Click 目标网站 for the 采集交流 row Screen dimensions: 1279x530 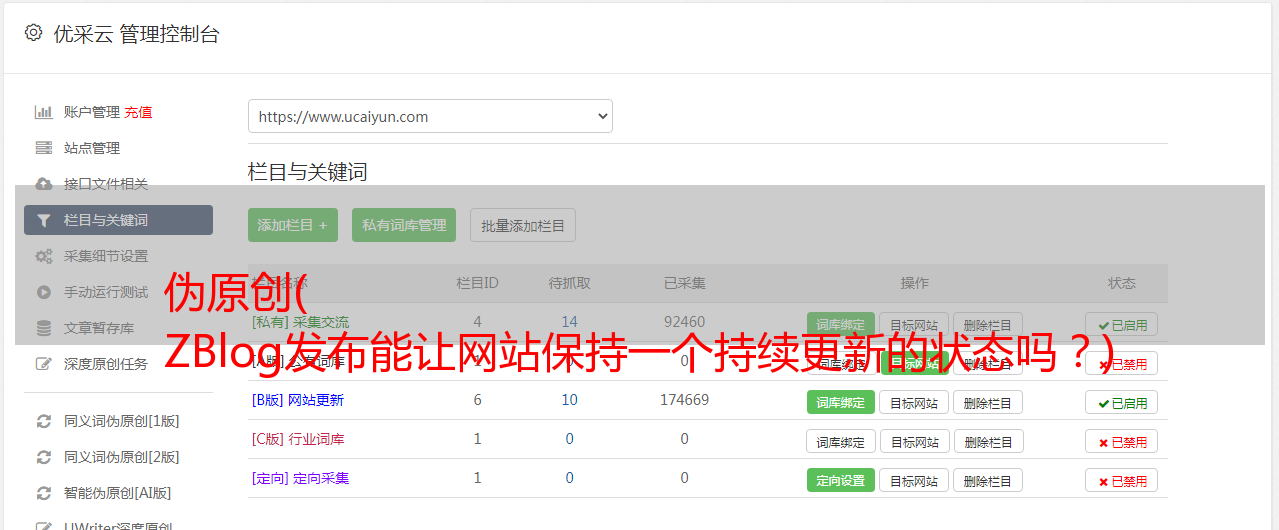914,324
